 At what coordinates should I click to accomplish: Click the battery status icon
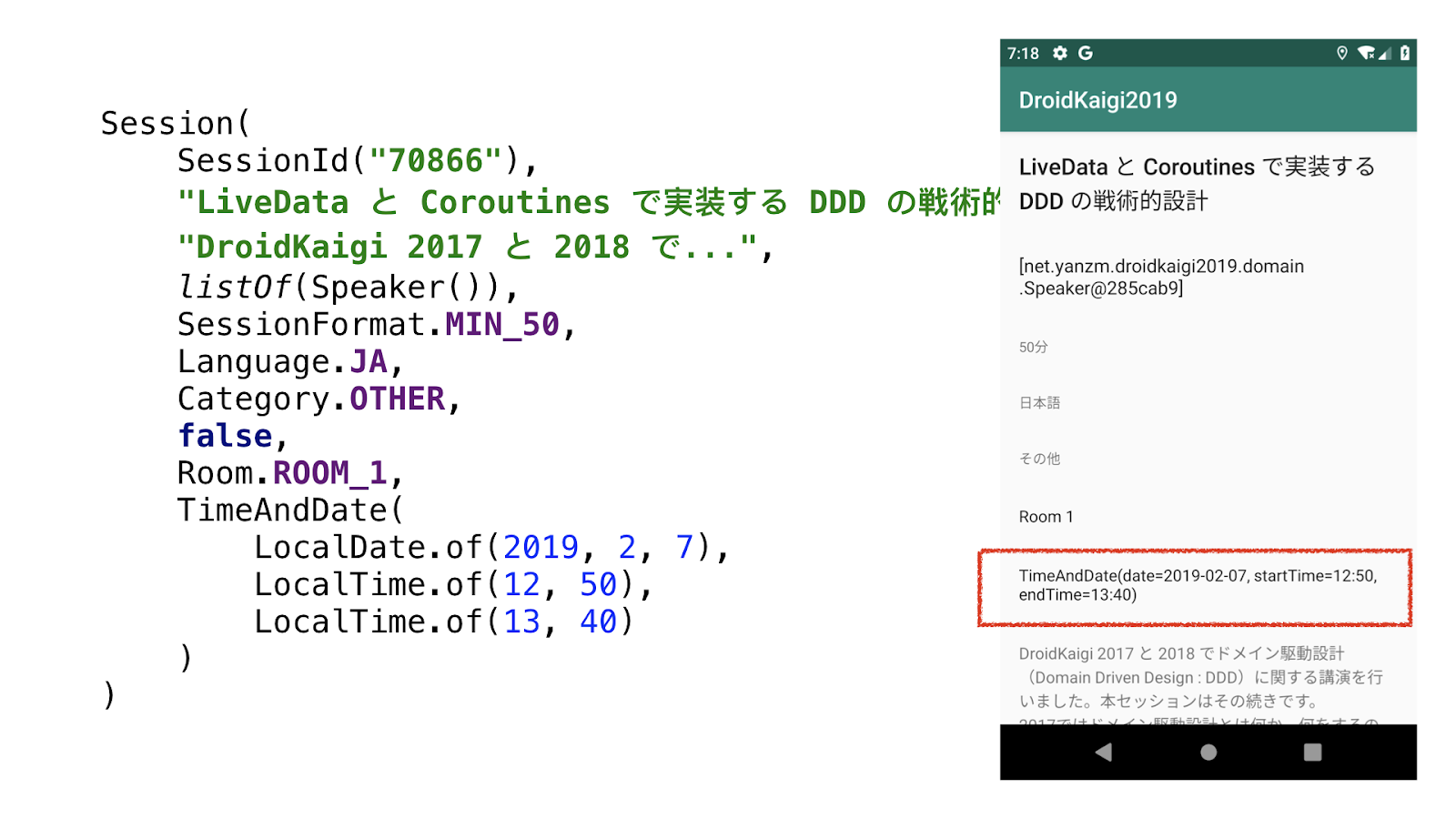point(1405,53)
